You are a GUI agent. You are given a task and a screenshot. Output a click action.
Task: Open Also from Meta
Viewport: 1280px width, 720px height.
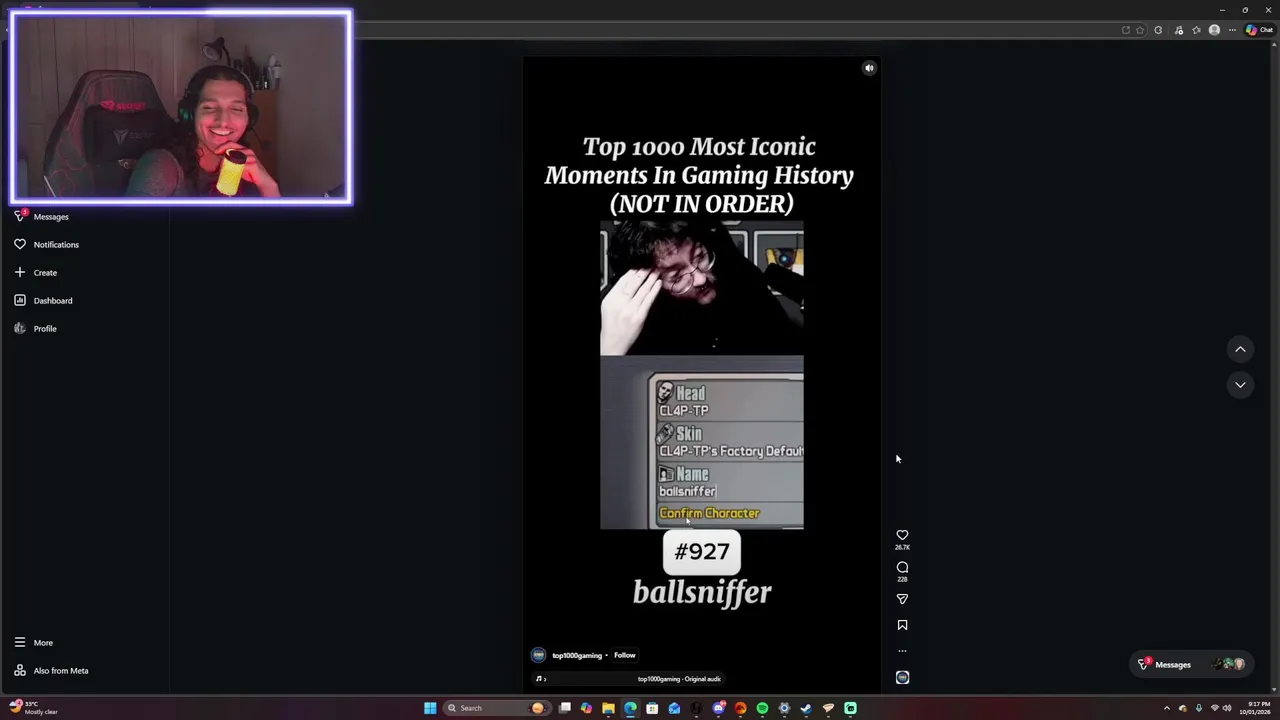(x=51, y=670)
